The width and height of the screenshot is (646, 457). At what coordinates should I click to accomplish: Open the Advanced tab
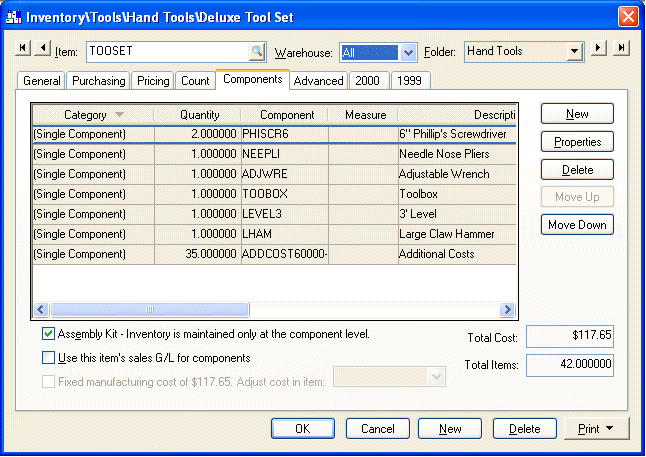tap(318, 81)
